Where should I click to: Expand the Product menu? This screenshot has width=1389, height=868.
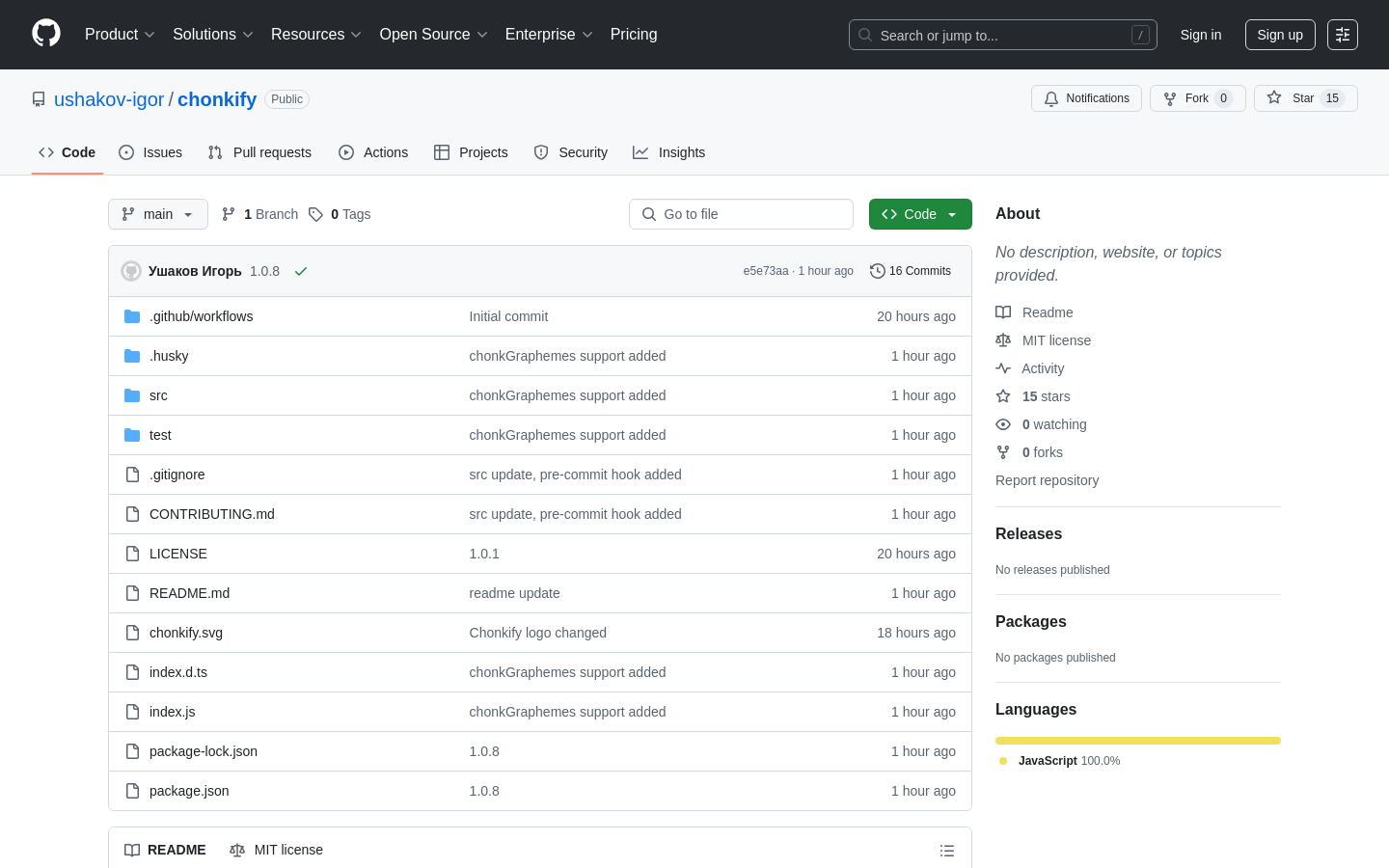point(120,34)
